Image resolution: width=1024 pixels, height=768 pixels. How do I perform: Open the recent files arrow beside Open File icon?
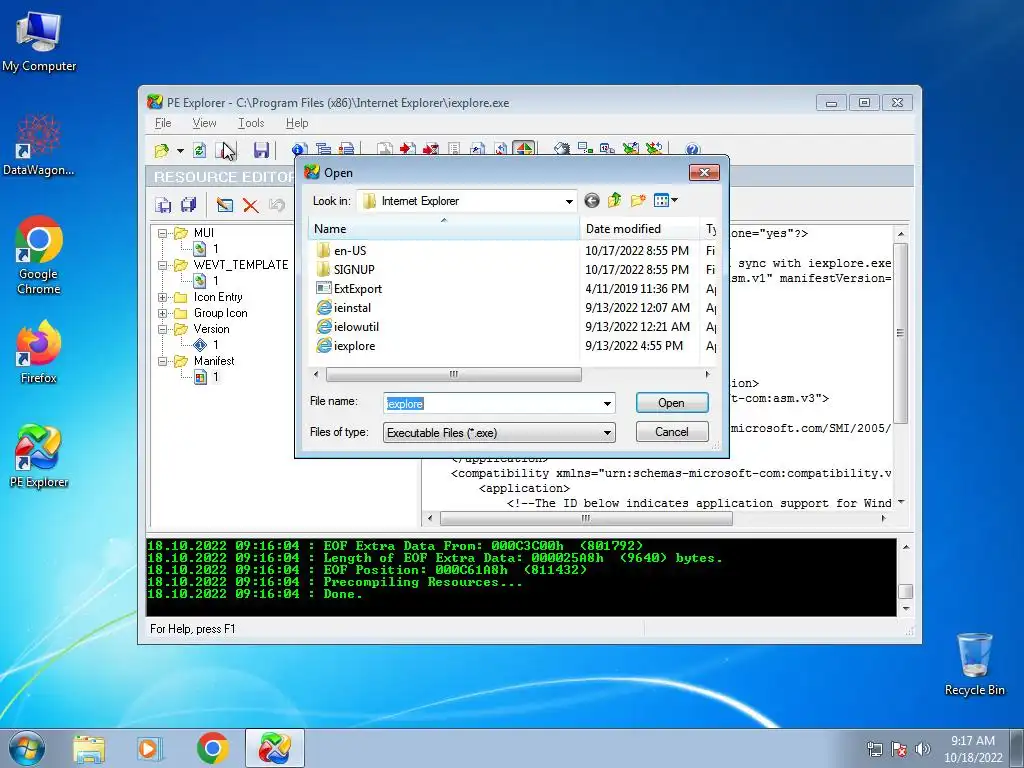(180, 151)
